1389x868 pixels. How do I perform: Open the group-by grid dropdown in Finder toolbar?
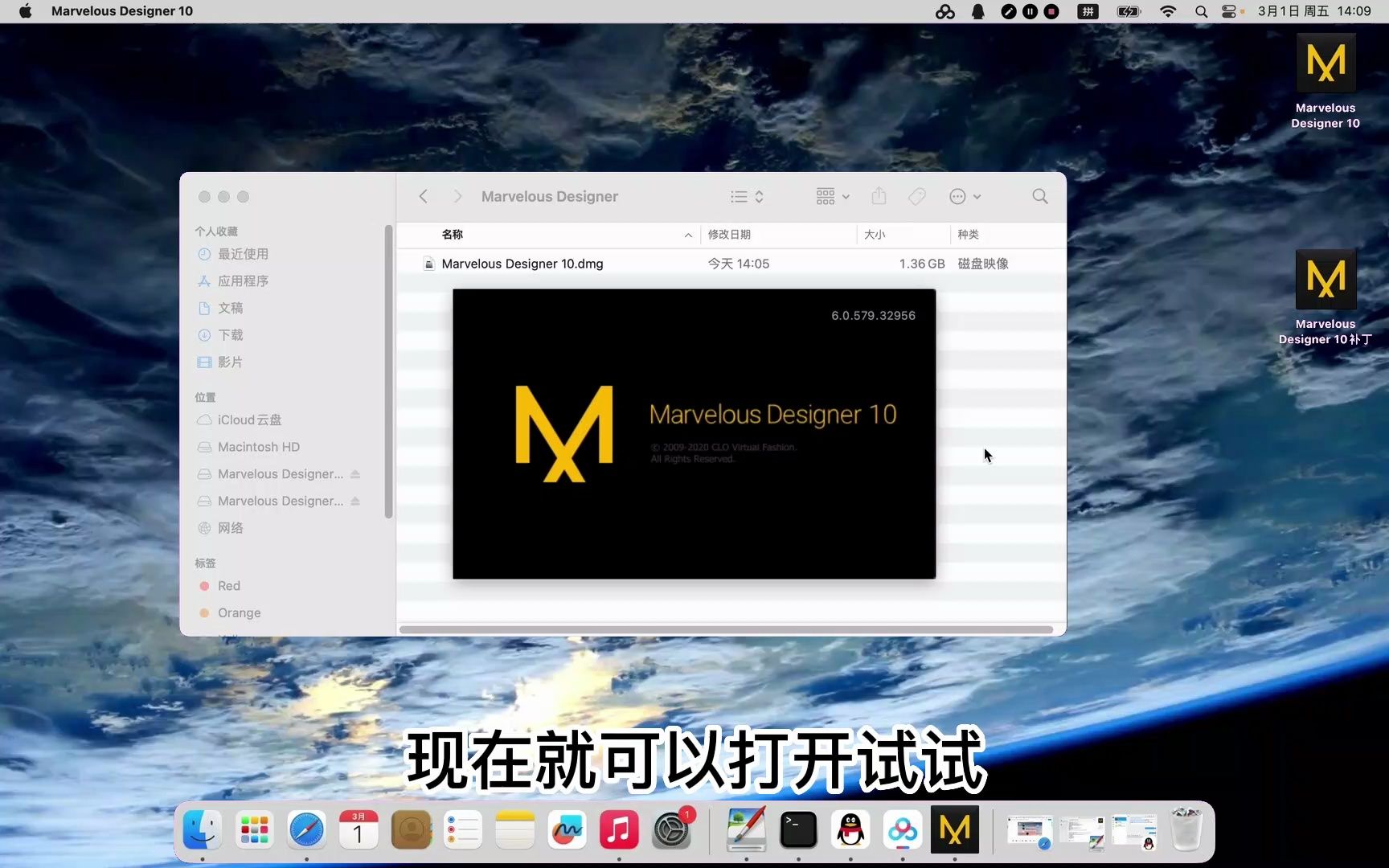point(833,196)
